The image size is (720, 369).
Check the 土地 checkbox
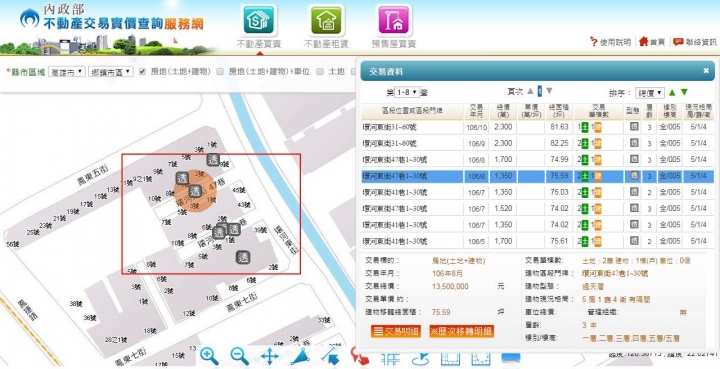point(320,72)
